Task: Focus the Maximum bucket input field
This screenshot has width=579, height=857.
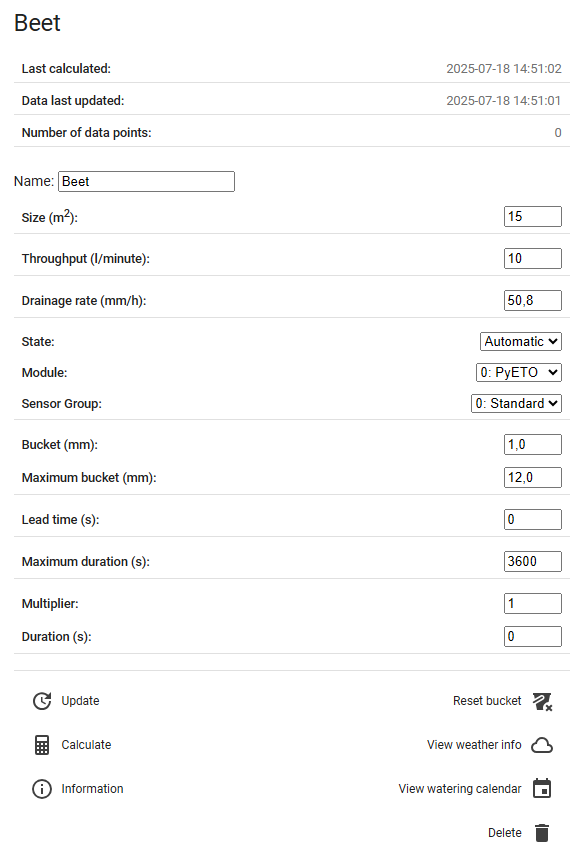Action: click(533, 477)
